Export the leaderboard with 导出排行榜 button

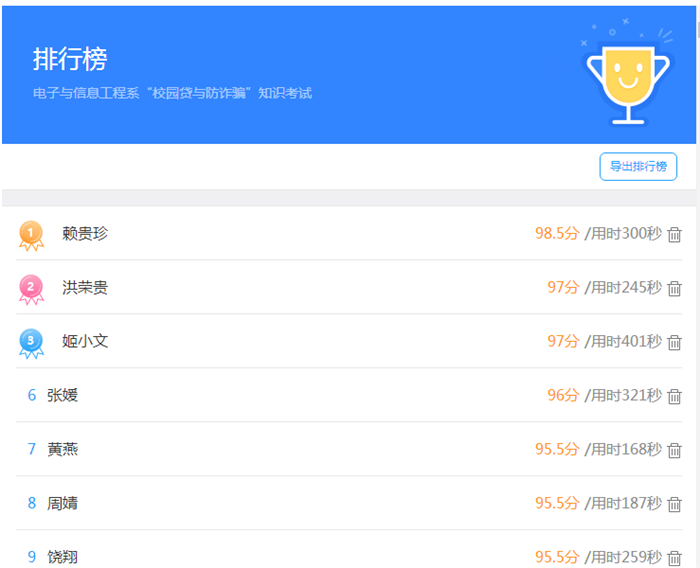[638, 167]
